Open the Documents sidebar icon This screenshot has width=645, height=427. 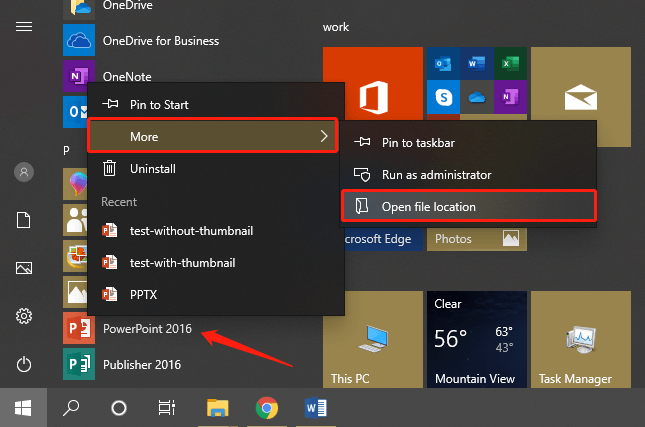23,220
